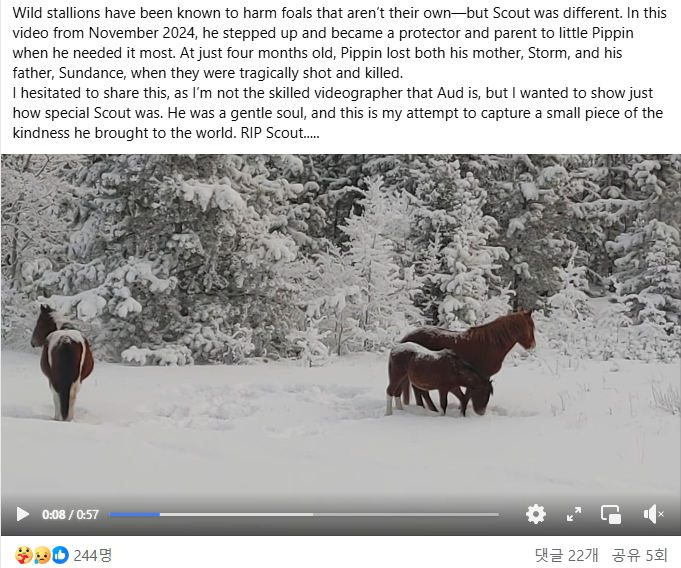Expand video to fullscreen

pyautogui.click(x=574, y=514)
